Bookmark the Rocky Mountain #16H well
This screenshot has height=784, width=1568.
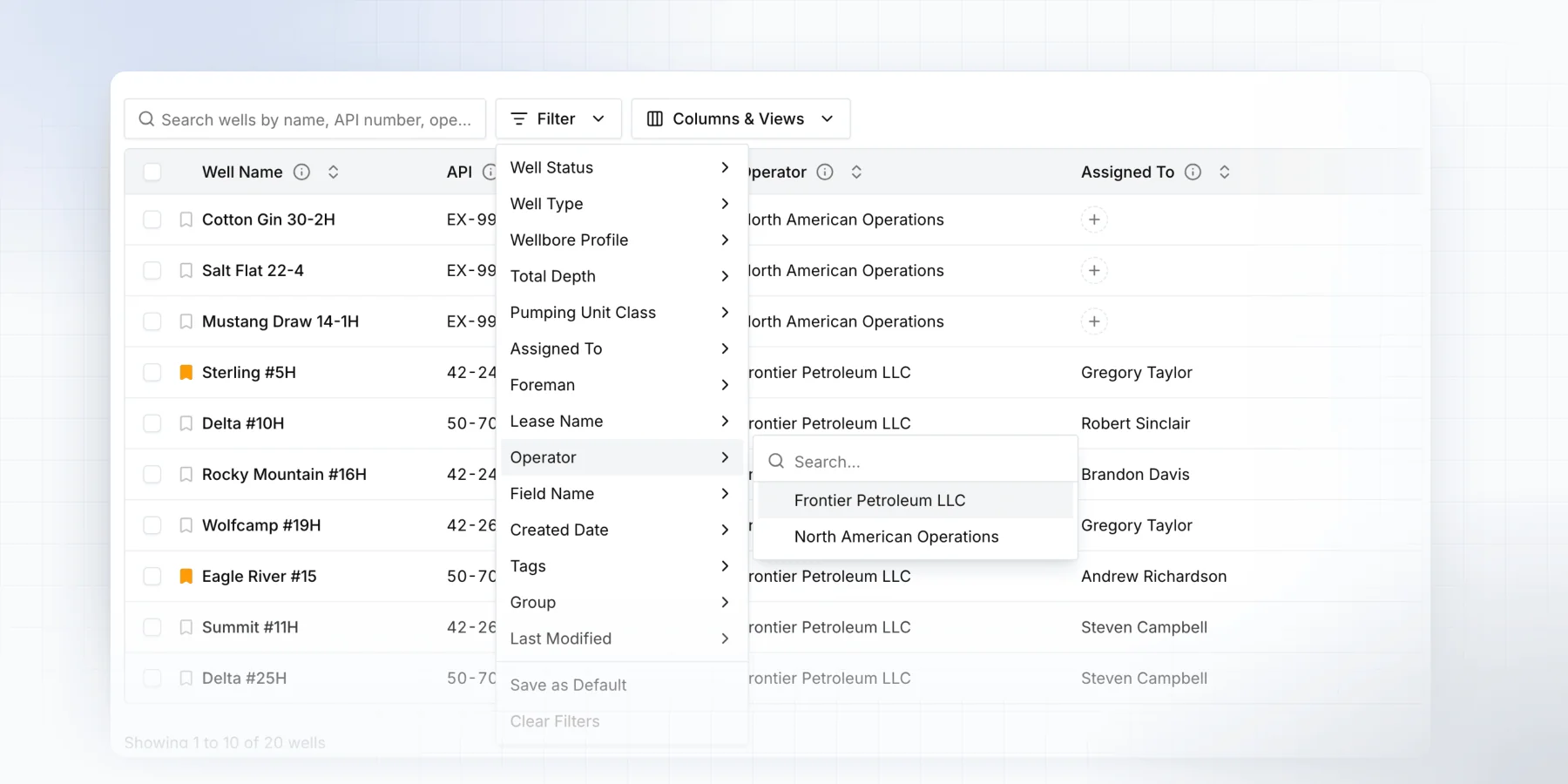tap(186, 475)
